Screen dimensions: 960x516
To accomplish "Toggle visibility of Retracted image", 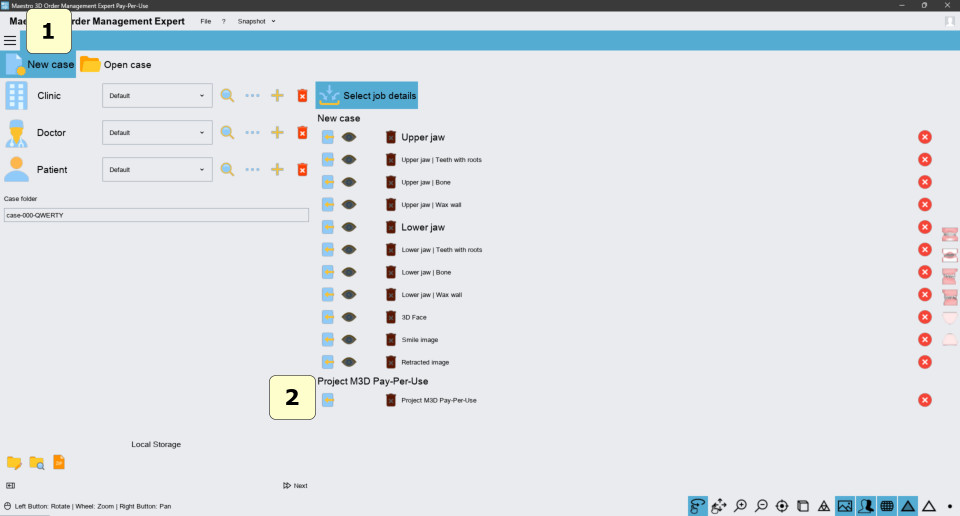I will click(x=349, y=362).
